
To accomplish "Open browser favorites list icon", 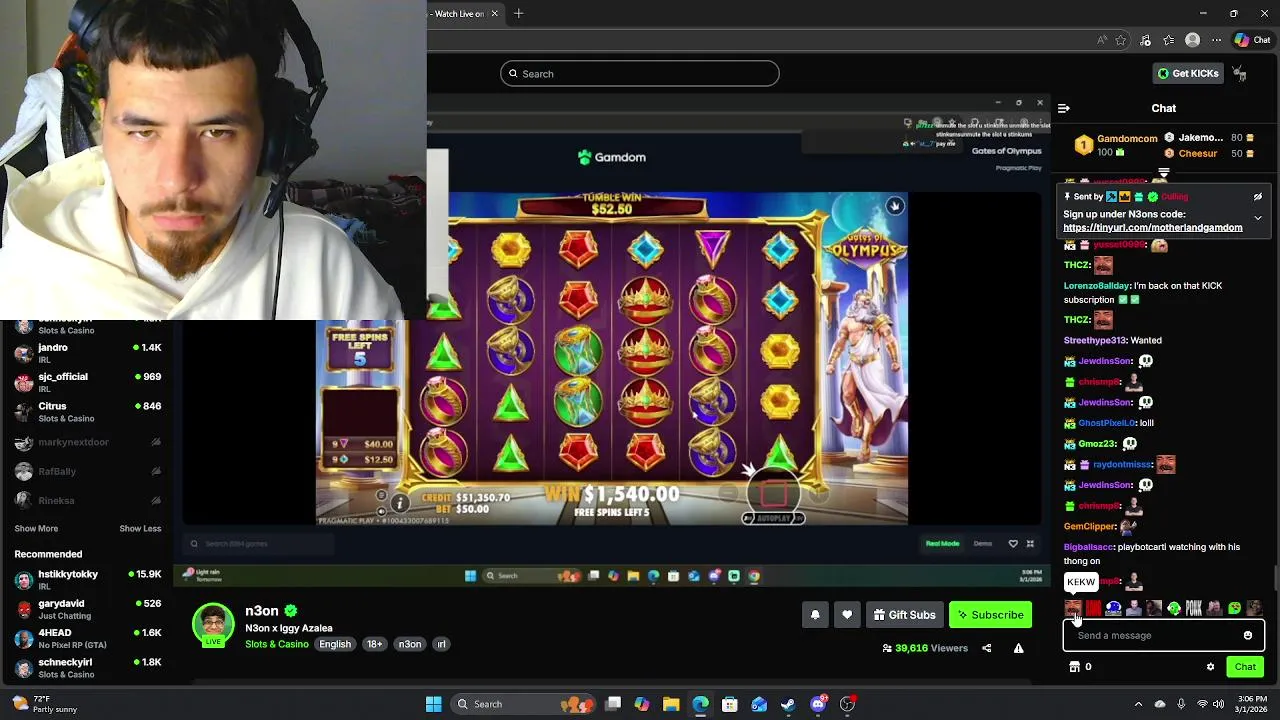I will tap(1169, 40).
